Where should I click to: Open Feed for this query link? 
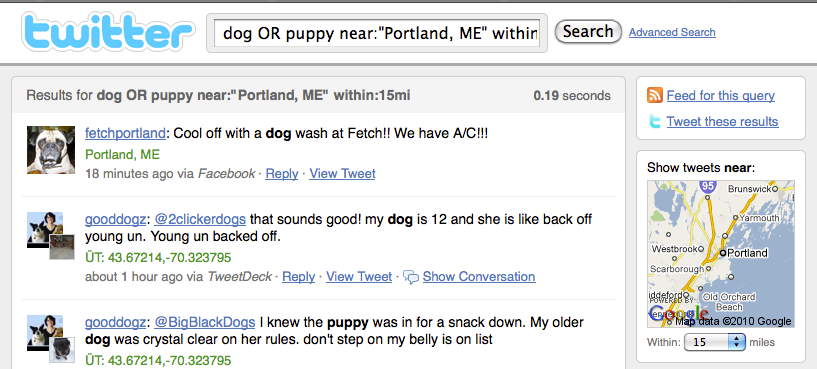[721, 96]
